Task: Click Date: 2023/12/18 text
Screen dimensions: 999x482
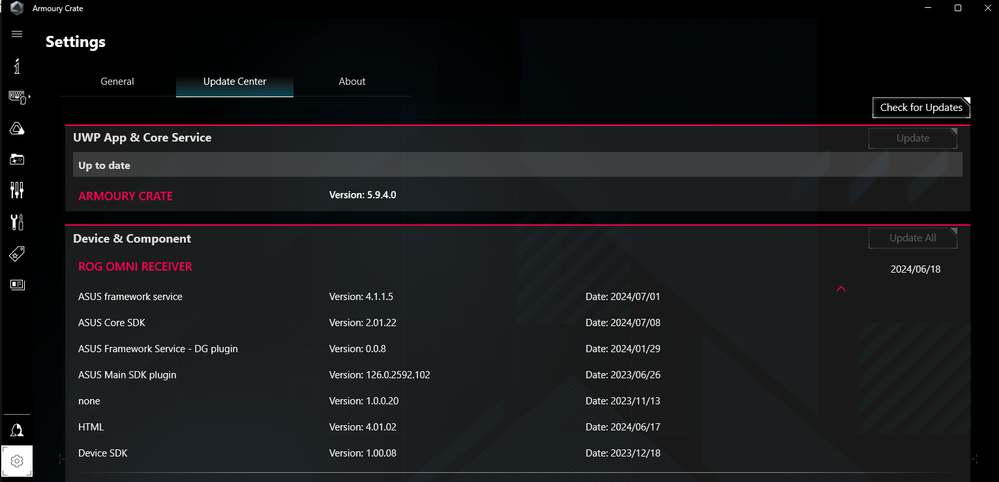Action: tap(623, 453)
